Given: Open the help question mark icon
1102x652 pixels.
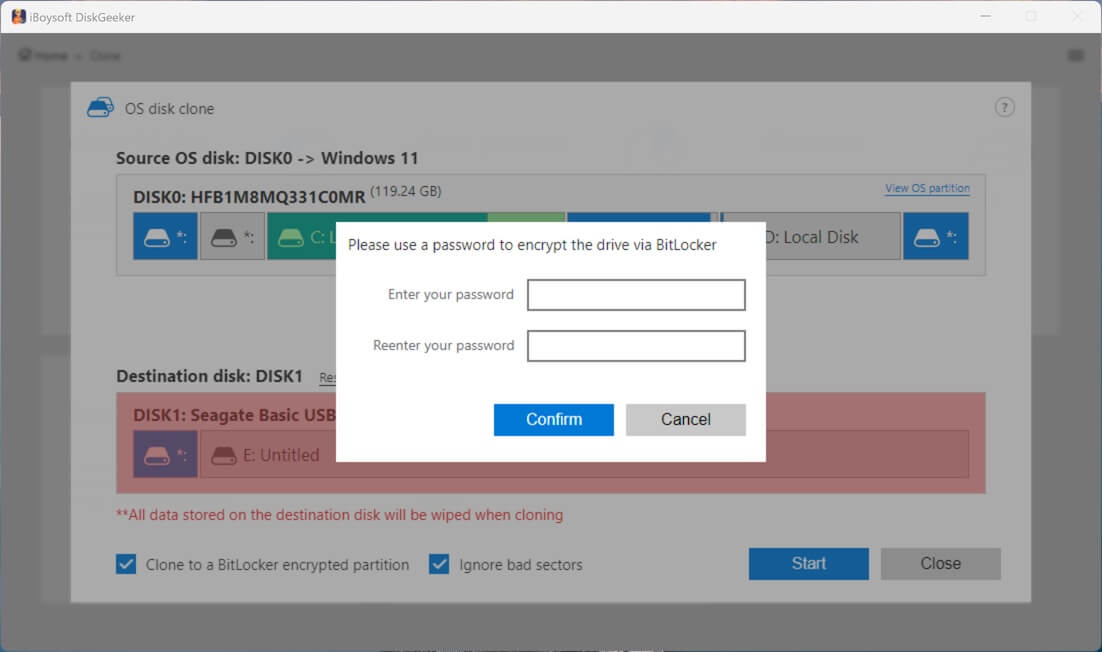Looking at the screenshot, I should 1004,107.
